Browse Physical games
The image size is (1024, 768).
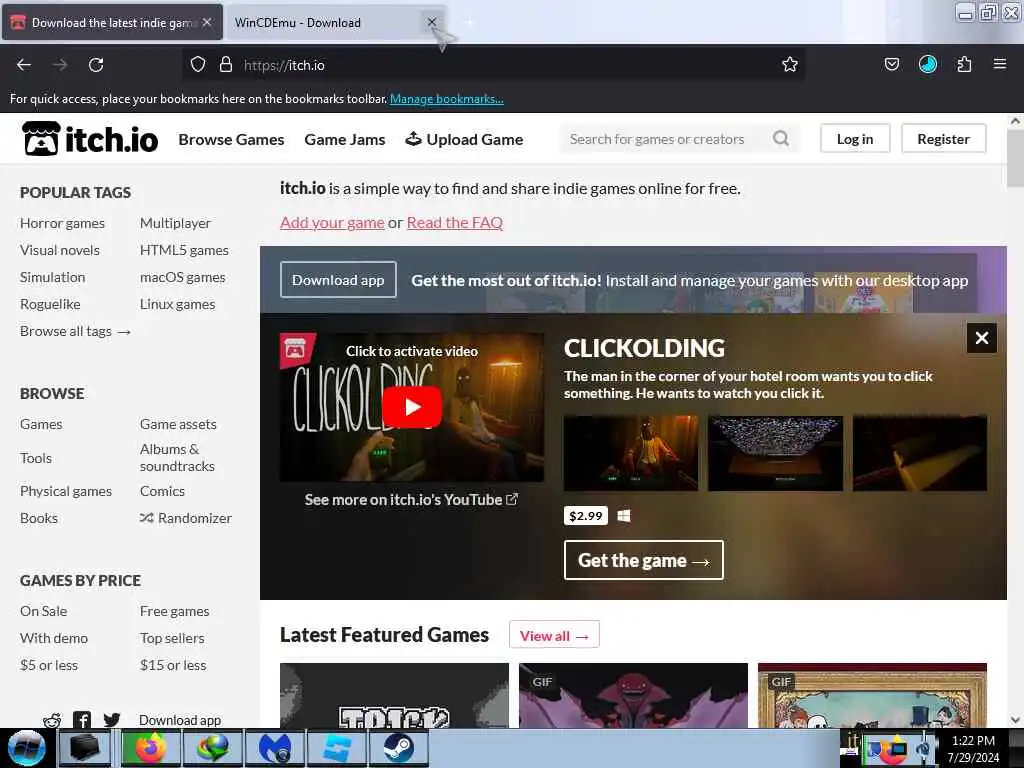coord(66,491)
